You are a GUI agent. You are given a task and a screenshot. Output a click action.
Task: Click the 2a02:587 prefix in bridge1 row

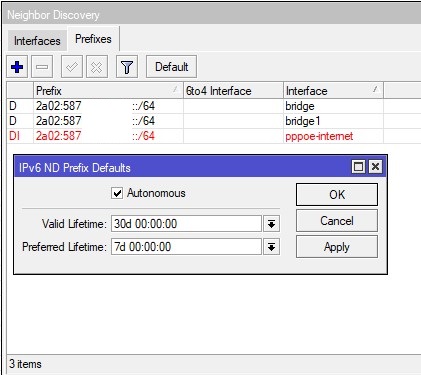pos(59,121)
